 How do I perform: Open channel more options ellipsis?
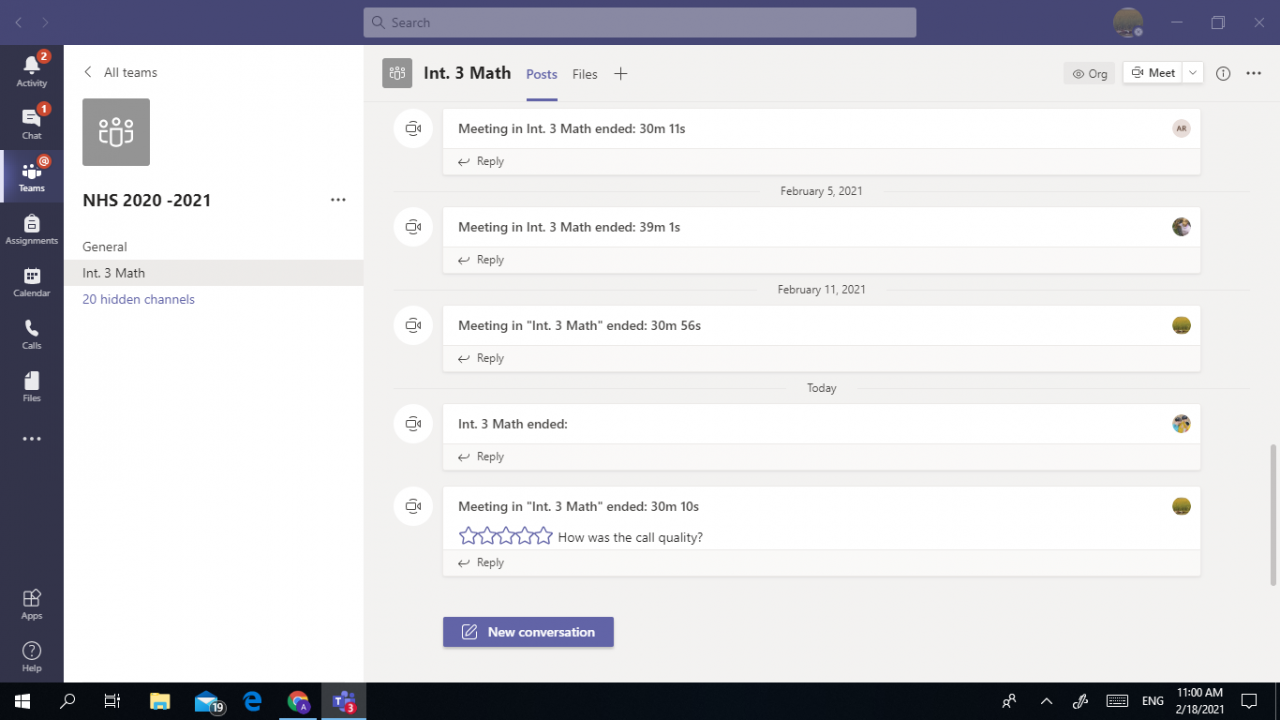coord(1254,73)
